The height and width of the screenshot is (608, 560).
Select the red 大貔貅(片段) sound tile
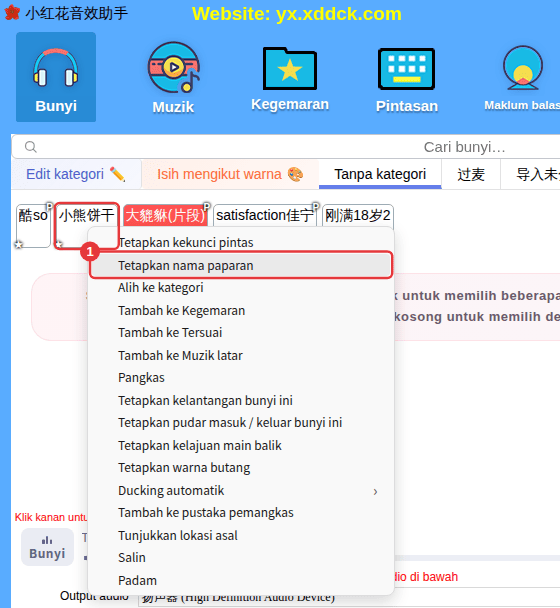[166, 215]
